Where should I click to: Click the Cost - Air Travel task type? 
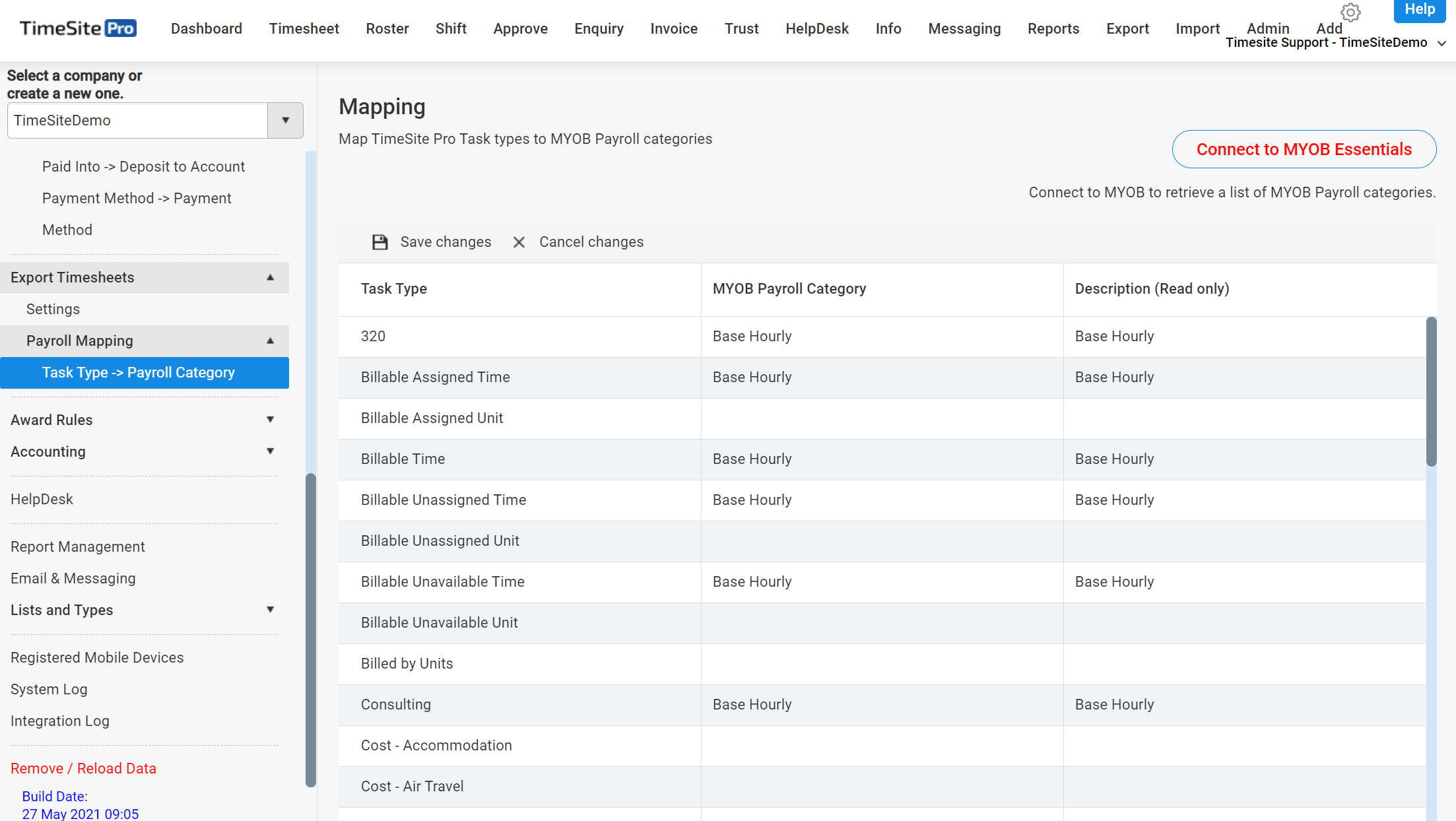(412, 787)
